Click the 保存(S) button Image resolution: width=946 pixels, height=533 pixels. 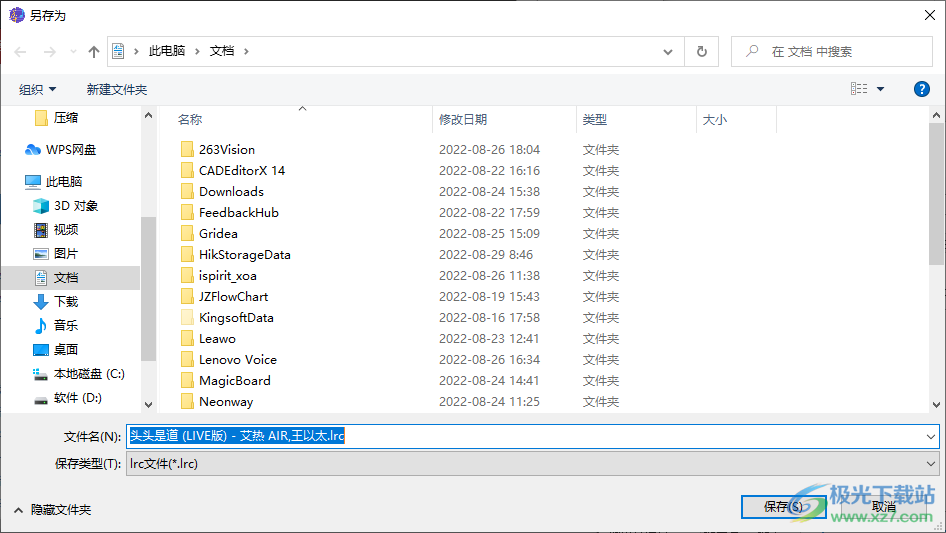pyautogui.click(x=783, y=507)
